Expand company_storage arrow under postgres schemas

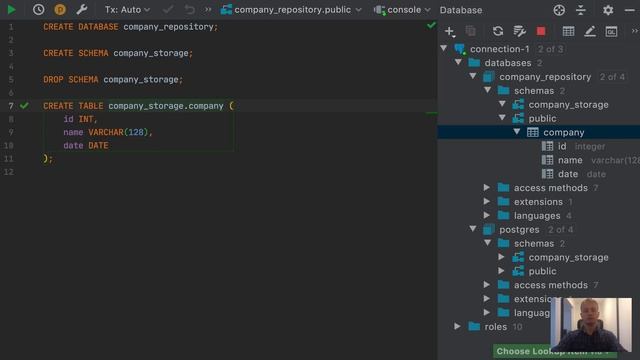click(x=502, y=257)
